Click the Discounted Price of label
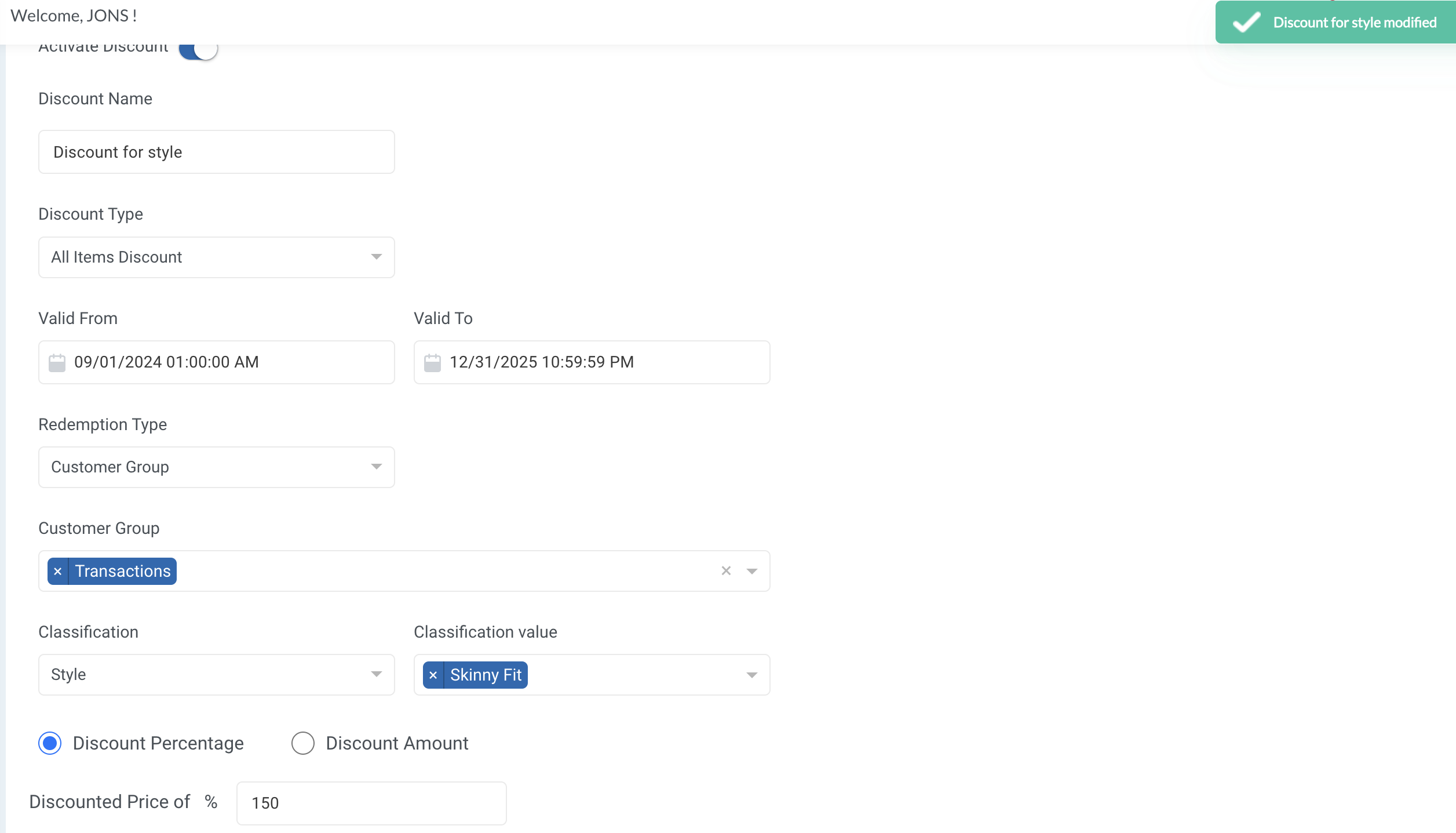 point(110,802)
